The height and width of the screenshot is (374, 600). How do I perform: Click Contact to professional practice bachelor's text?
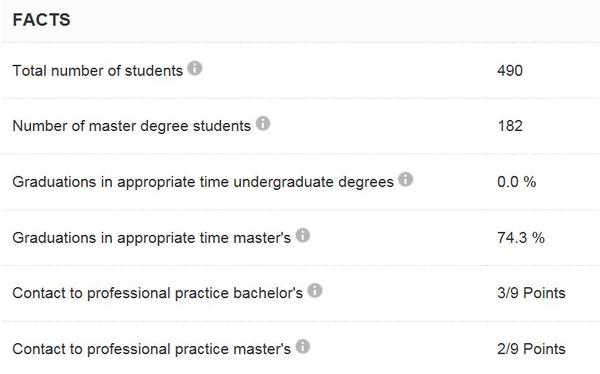point(157,293)
